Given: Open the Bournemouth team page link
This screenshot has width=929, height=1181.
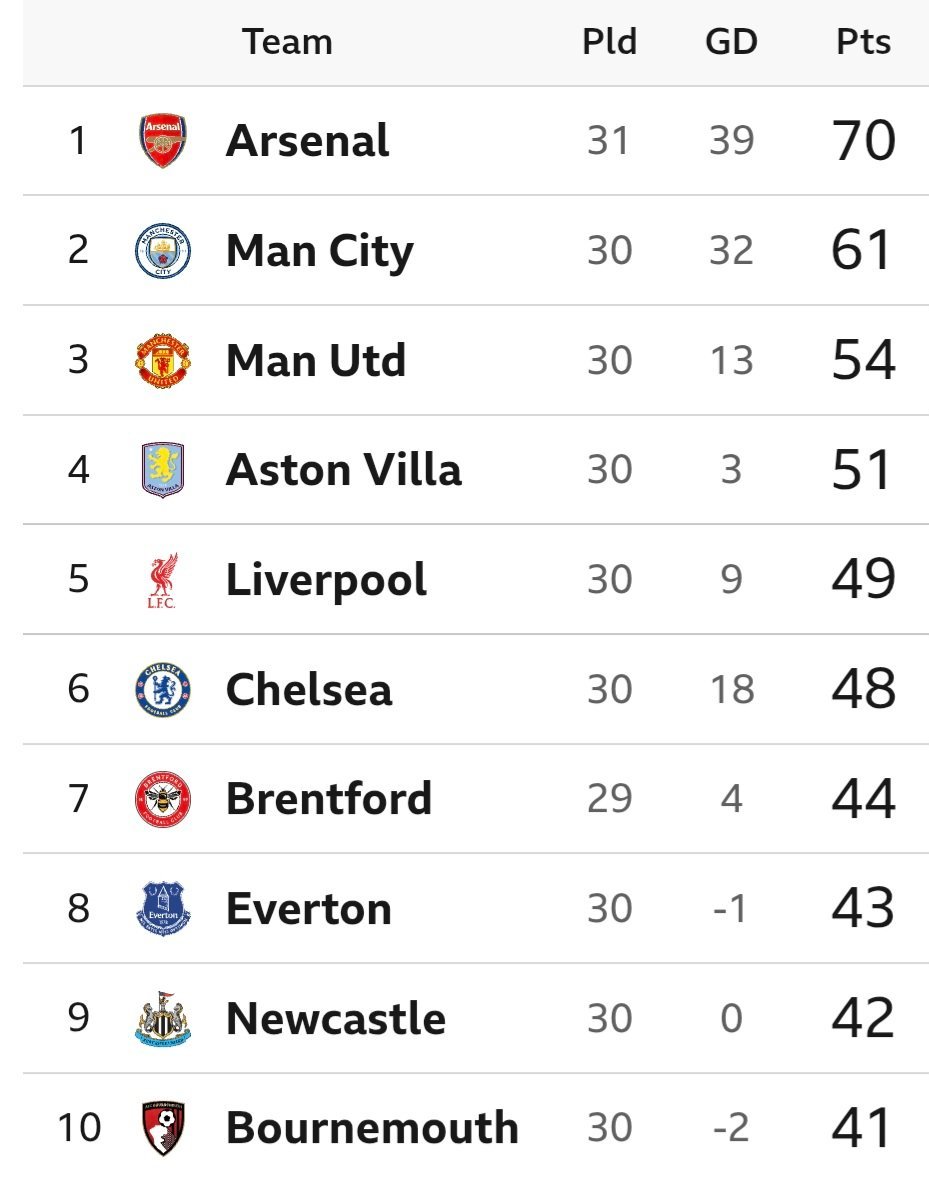Looking at the screenshot, I should 372,1128.
